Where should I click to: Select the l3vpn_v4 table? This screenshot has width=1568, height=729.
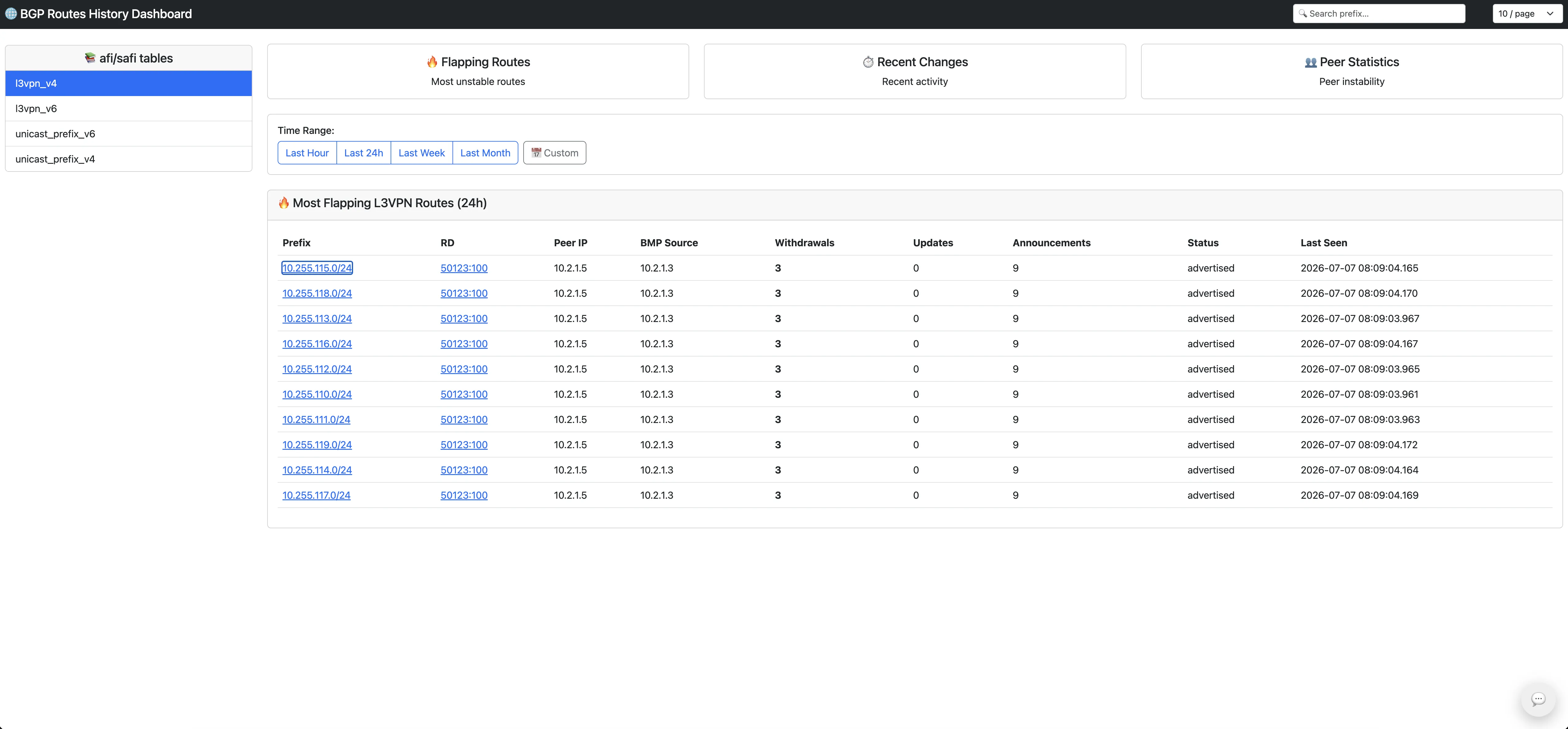128,83
